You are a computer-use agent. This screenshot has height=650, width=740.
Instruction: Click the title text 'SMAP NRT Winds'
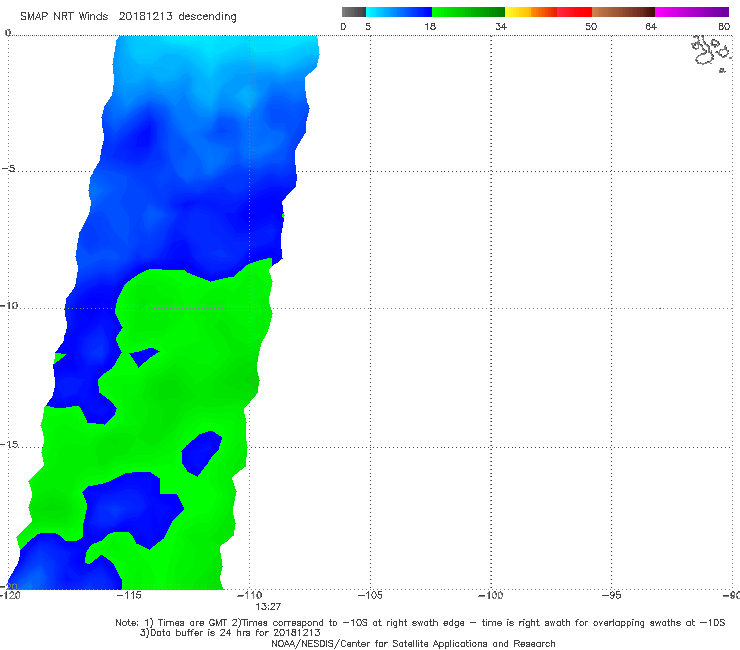tap(64, 17)
